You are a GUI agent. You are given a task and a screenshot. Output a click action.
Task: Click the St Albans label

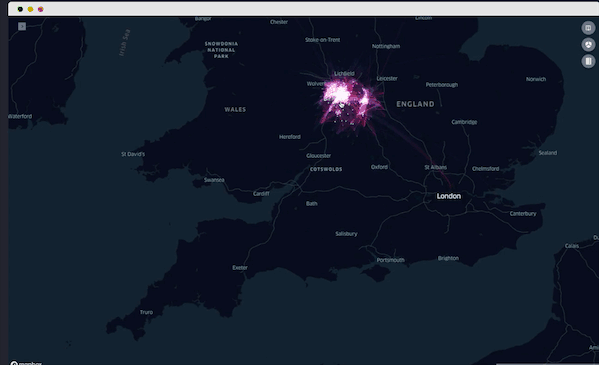coord(435,167)
